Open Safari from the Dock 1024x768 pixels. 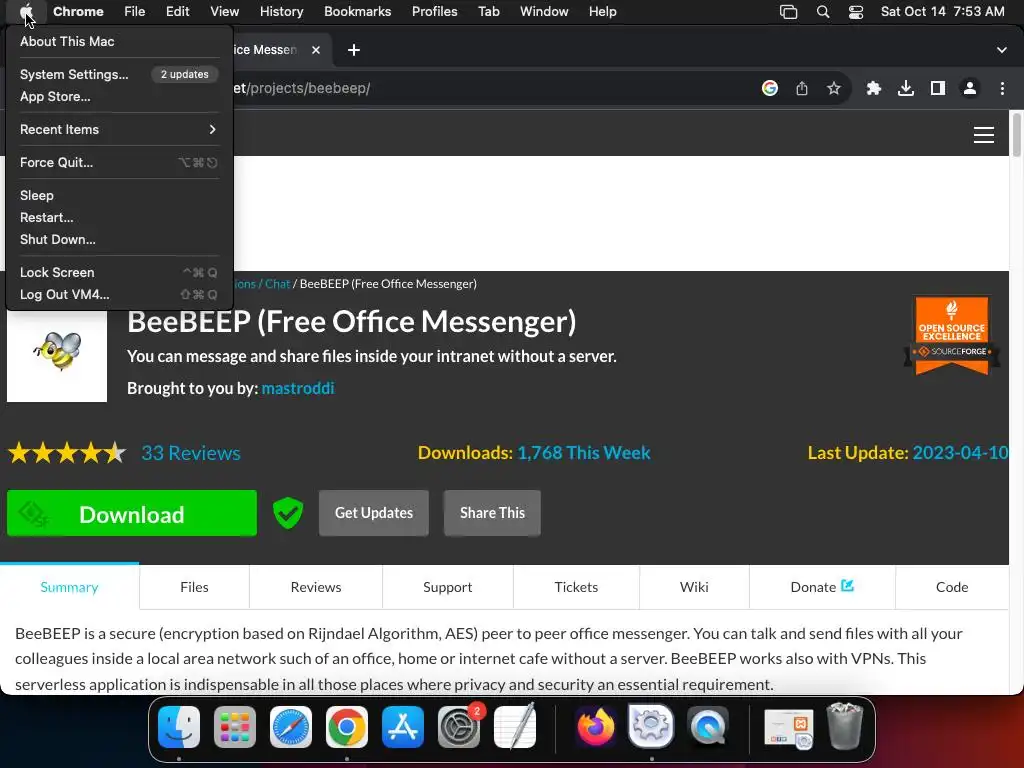click(x=291, y=727)
